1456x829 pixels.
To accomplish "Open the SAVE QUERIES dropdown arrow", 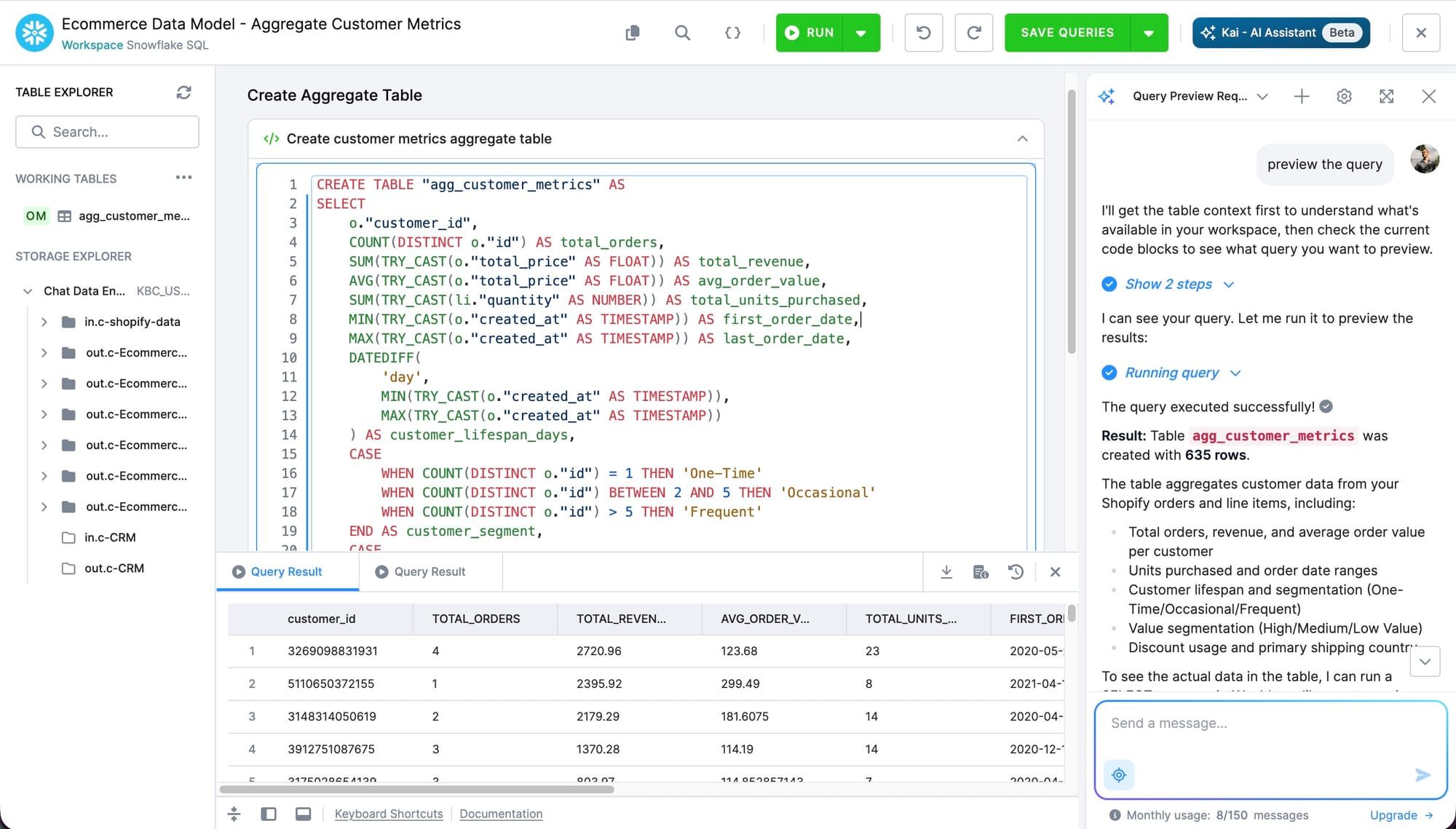I will (x=1149, y=33).
